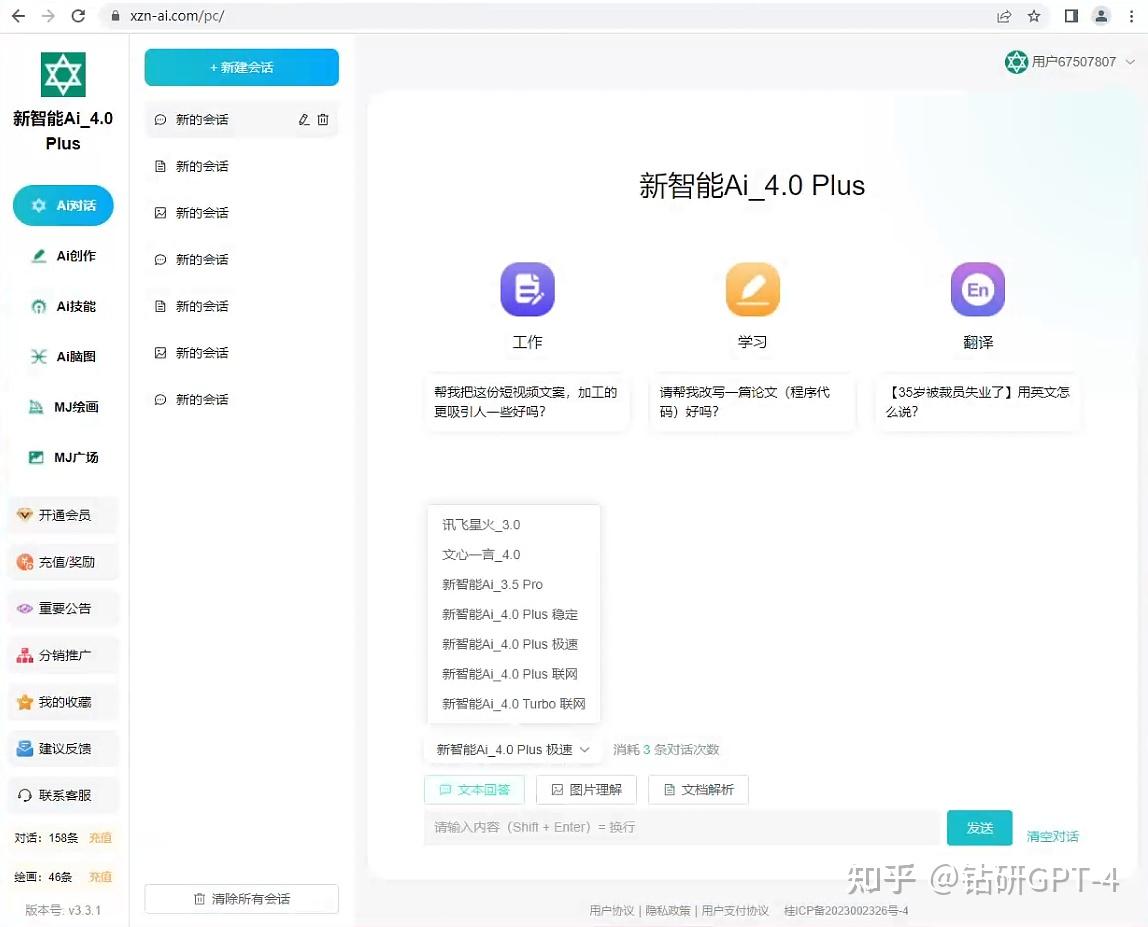This screenshot has height=927, width=1148.
Task: Click the browser forward arrow
Action: (x=48, y=15)
